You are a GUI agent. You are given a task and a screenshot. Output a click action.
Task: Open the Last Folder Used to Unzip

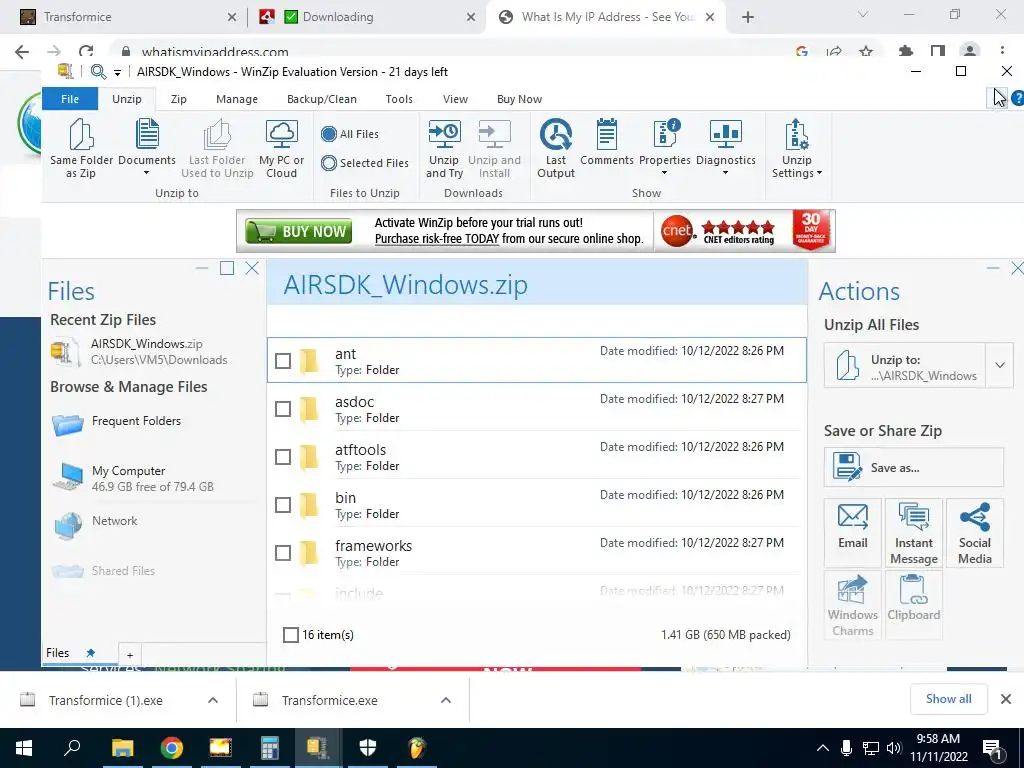click(x=217, y=149)
